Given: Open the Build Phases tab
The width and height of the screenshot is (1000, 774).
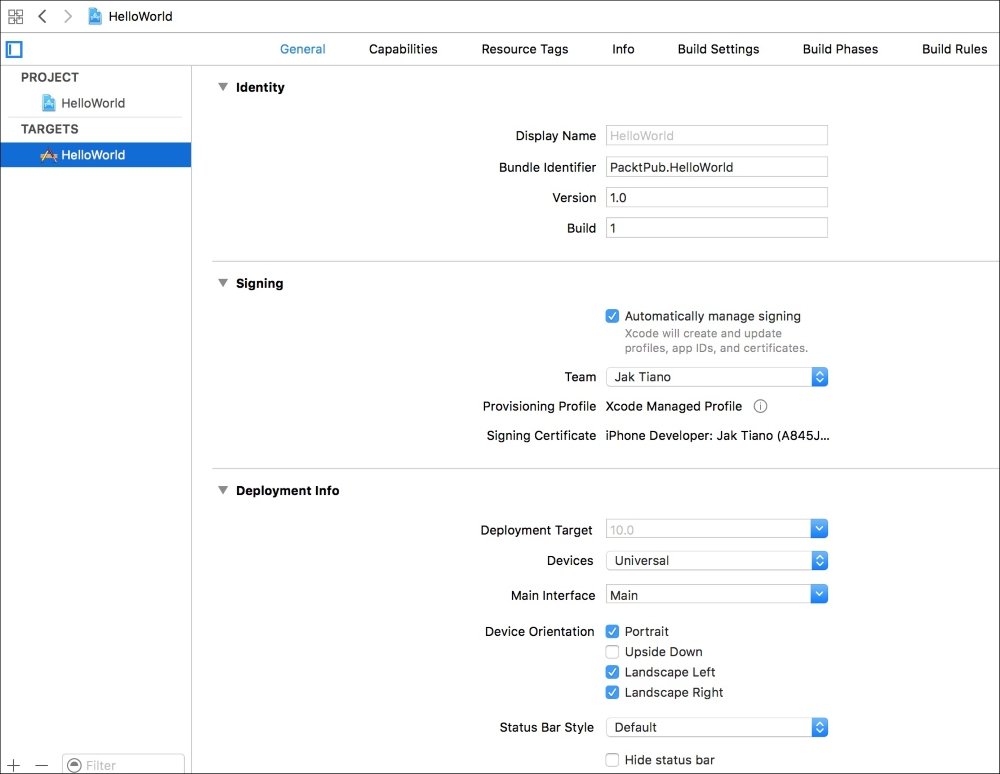Looking at the screenshot, I should (840, 49).
